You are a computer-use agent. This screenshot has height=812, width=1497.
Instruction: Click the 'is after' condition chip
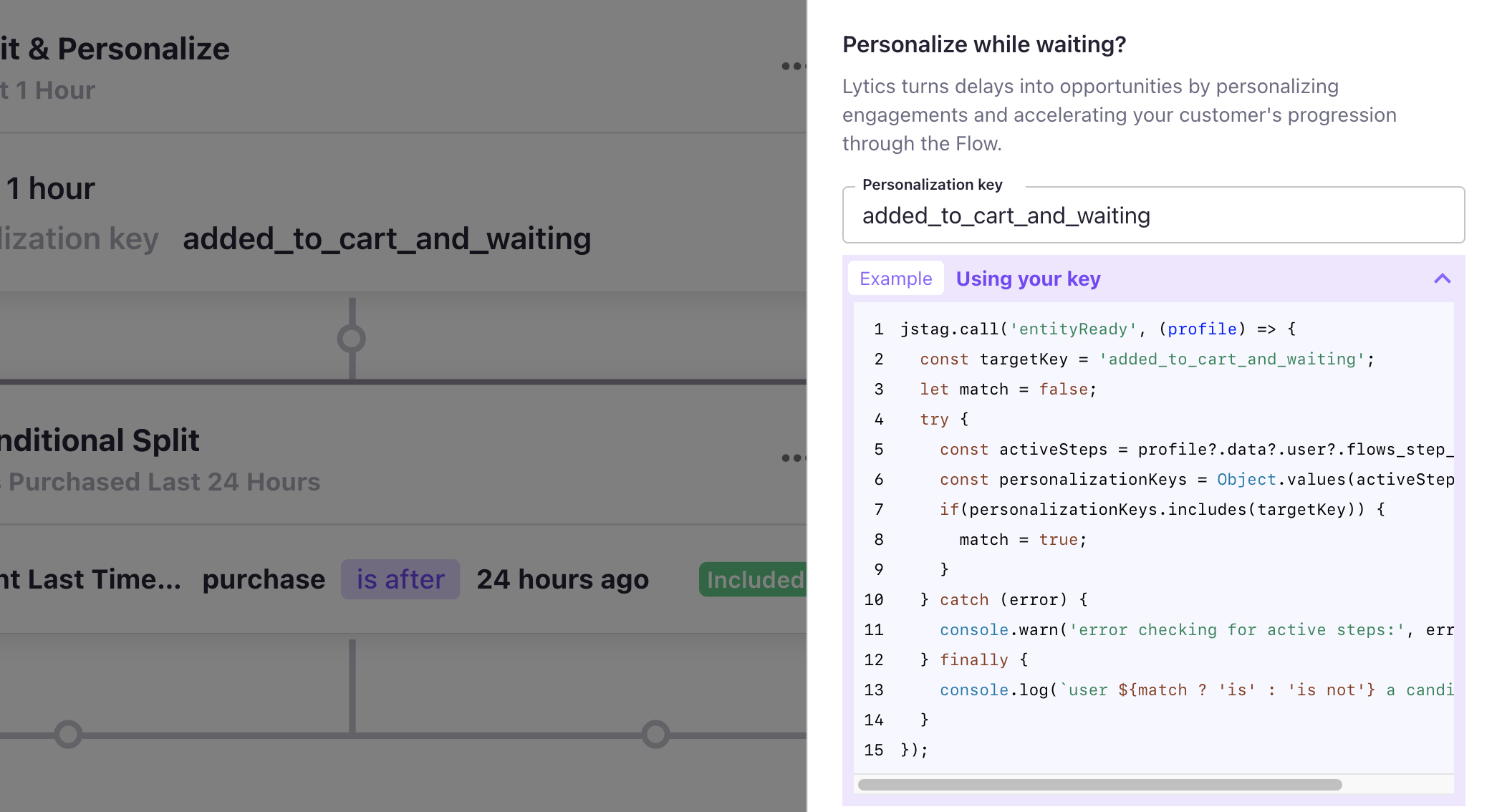coord(400,579)
